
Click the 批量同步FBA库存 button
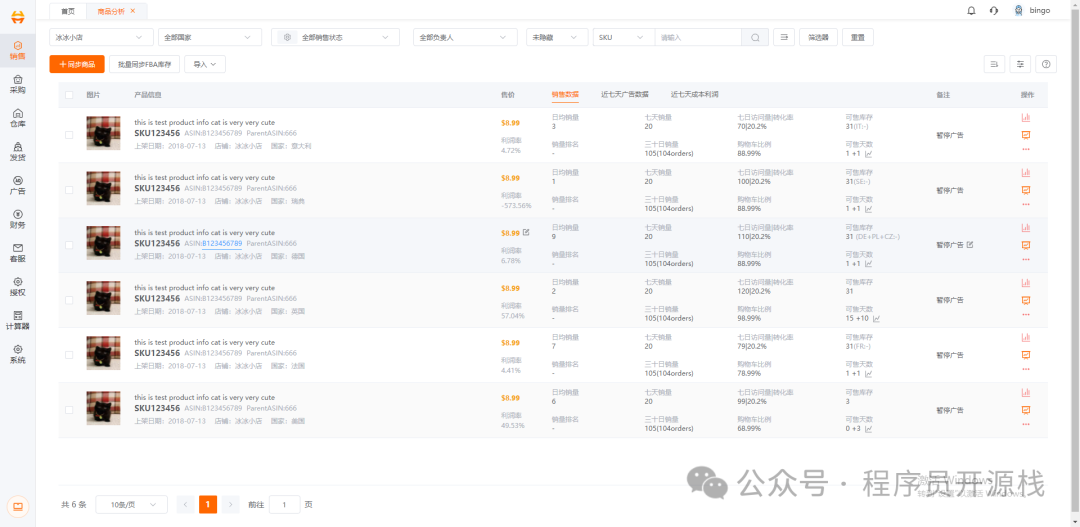tap(145, 64)
